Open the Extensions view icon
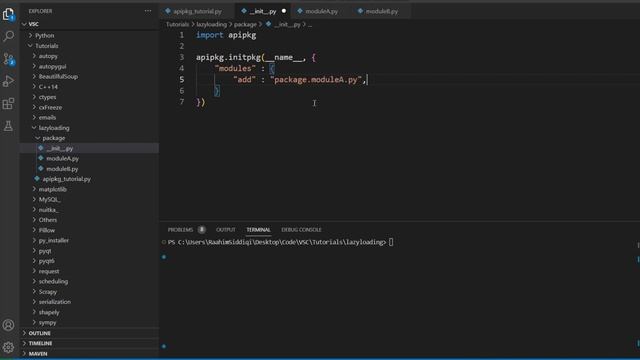Viewport: 640px width, 360px height. point(9,103)
